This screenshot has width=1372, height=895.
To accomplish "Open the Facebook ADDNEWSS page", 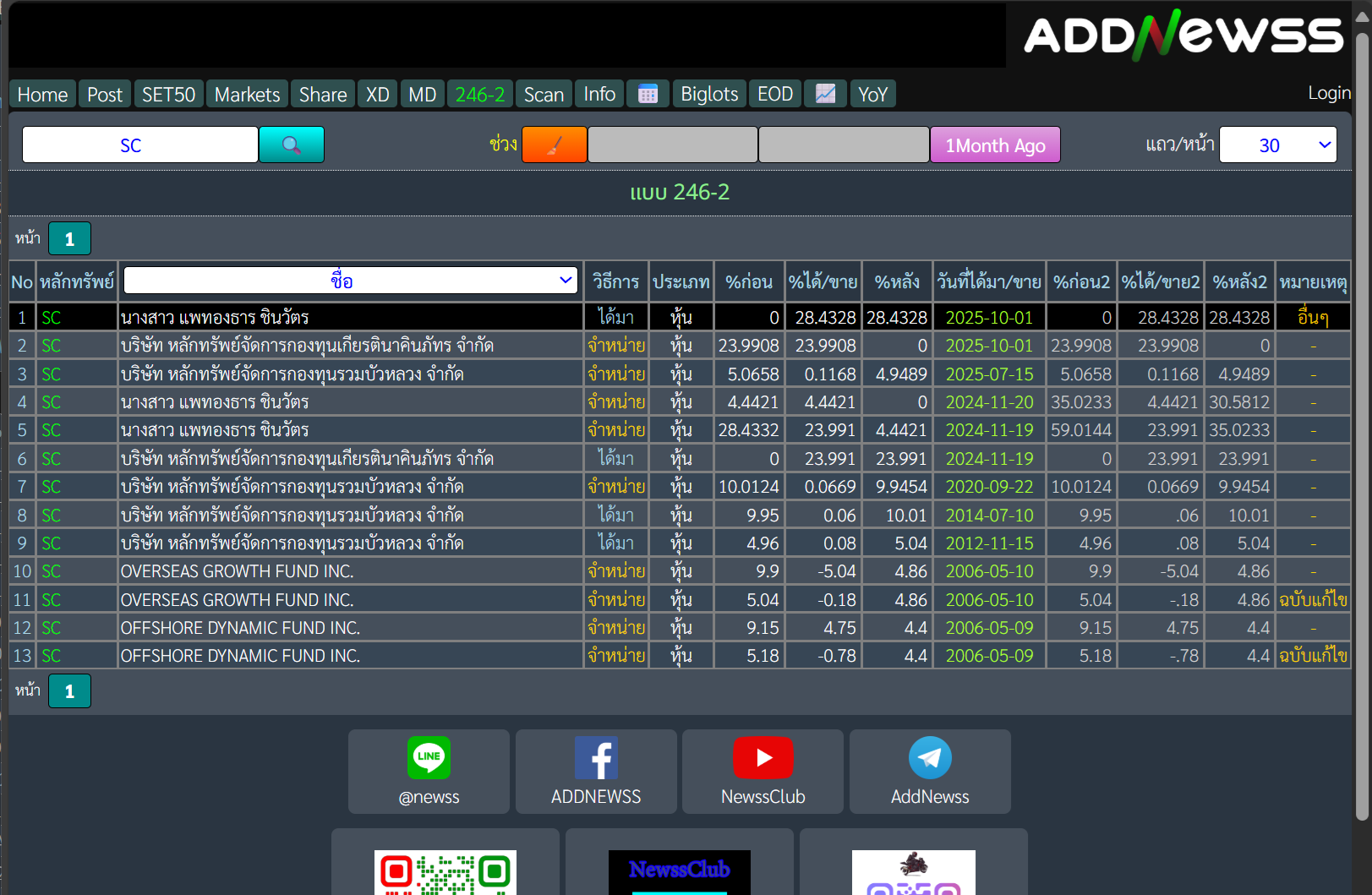I will coord(596,771).
